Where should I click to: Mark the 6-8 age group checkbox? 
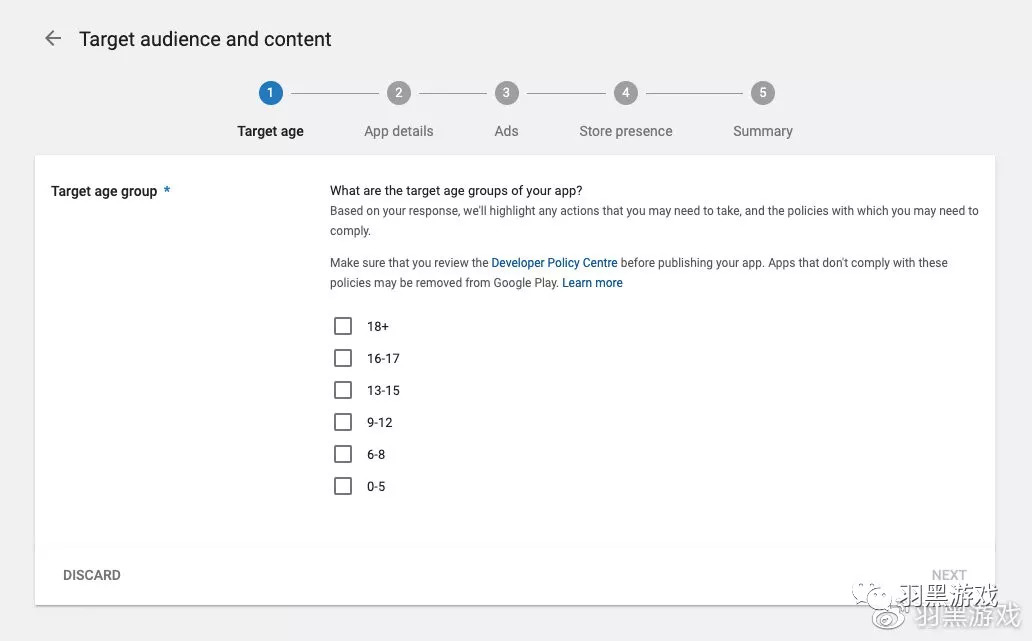pyautogui.click(x=343, y=454)
